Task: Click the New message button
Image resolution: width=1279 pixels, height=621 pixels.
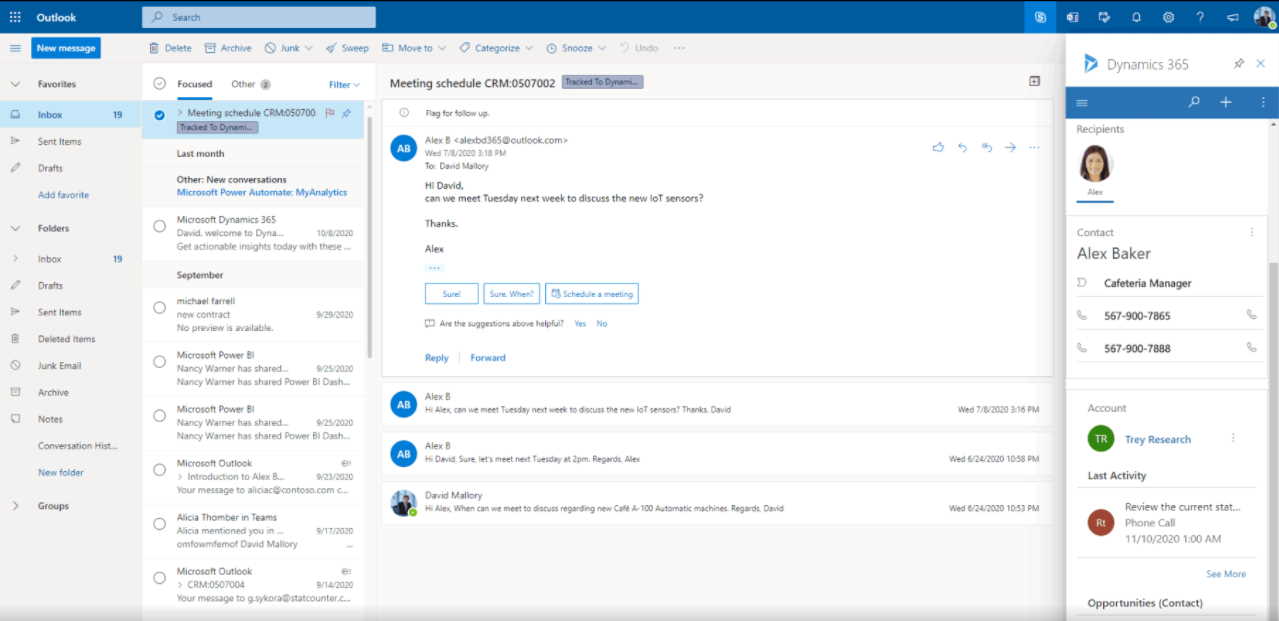Action: pos(66,48)
